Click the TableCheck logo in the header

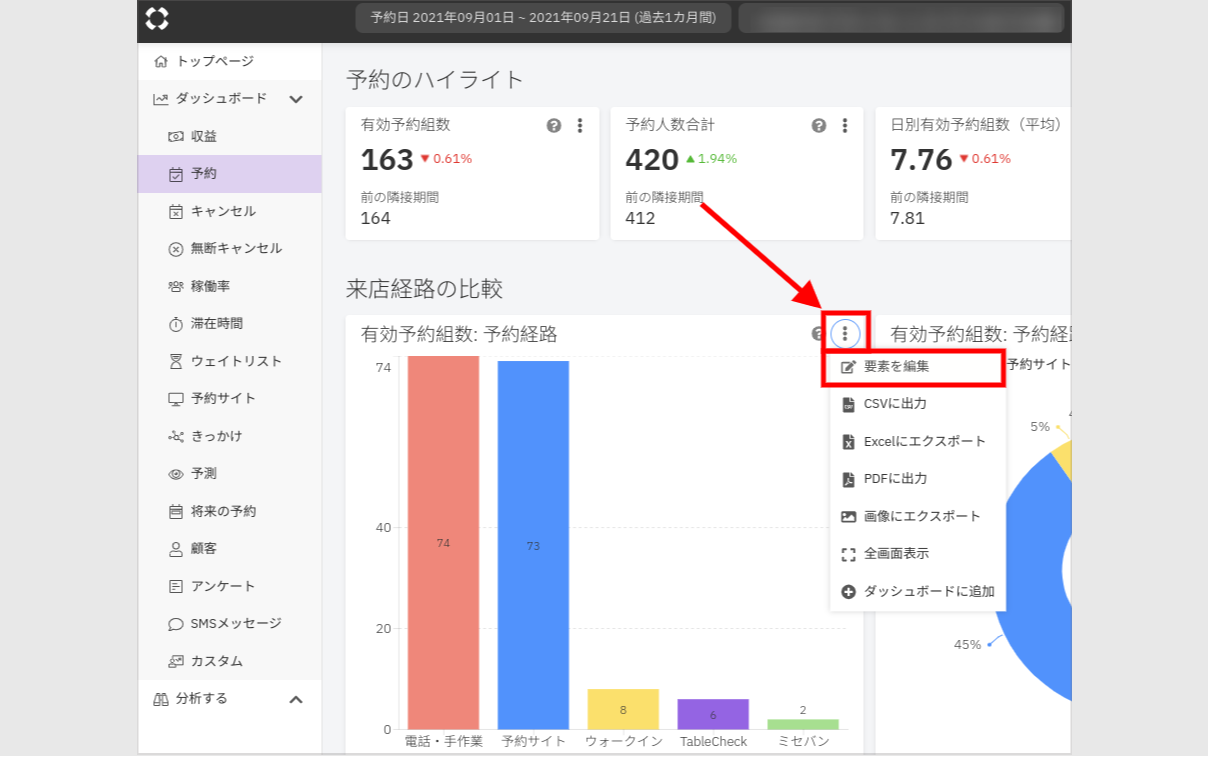[x=157, y=18]
